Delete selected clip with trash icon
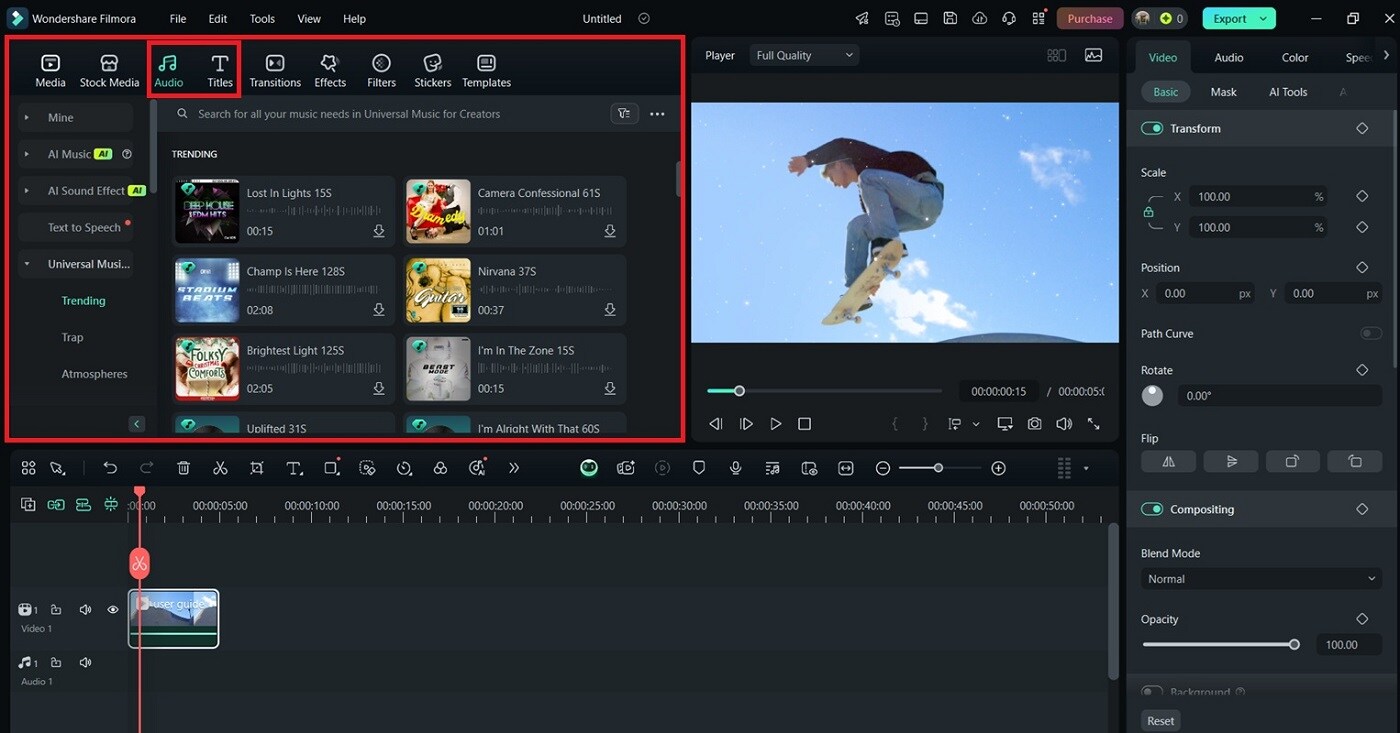 point(183,468)
